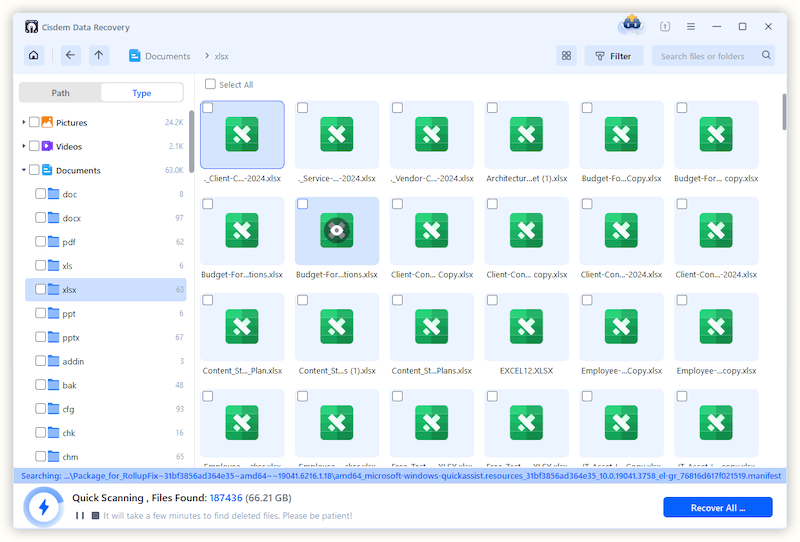Select Content_St..._Plan.xlsx file icon
This screenshot has height=542, width=800.
[x=242, y=327]
